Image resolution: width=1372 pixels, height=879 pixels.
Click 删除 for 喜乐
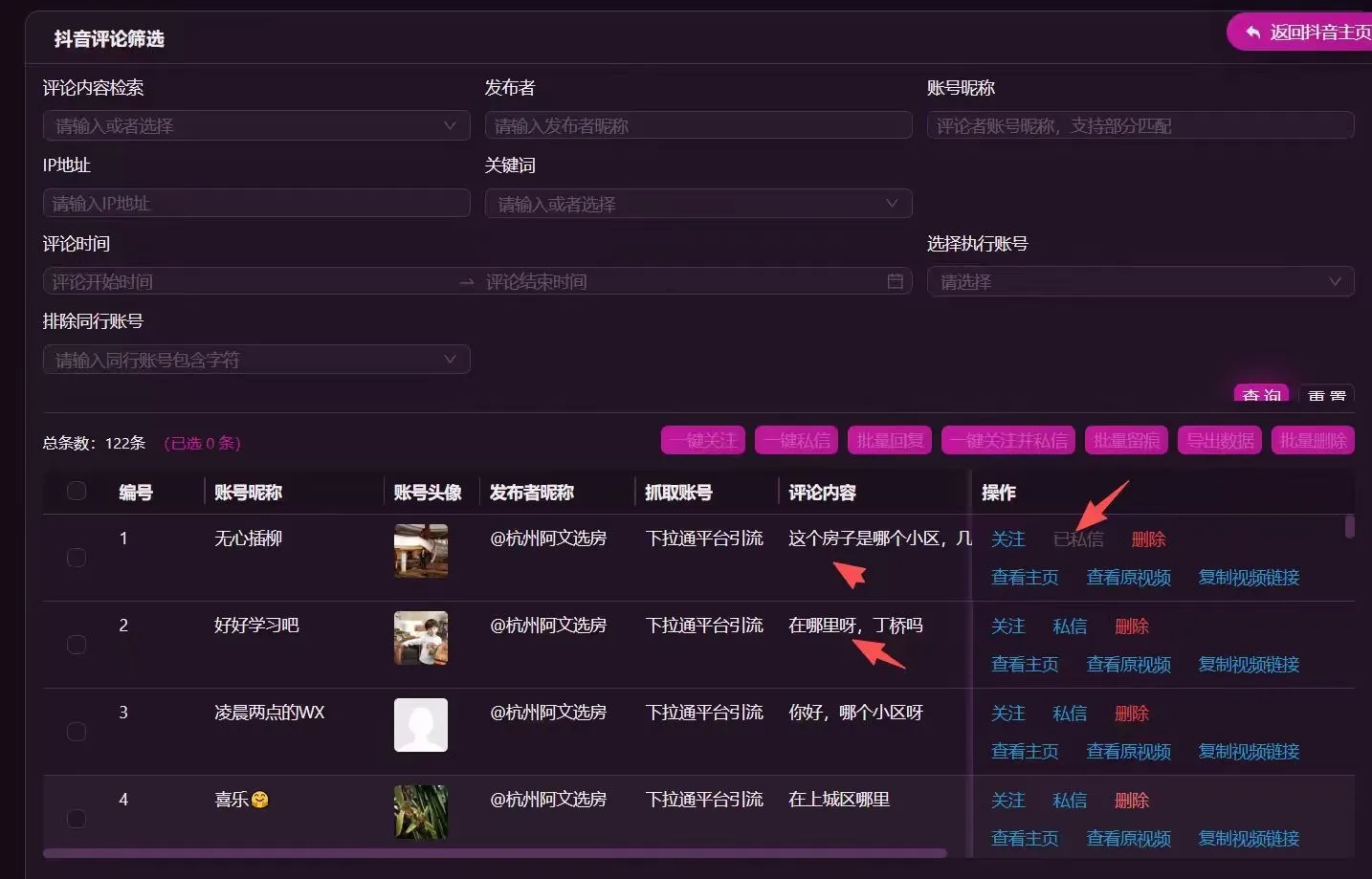pyautogui.click(x=1132, y=801)
